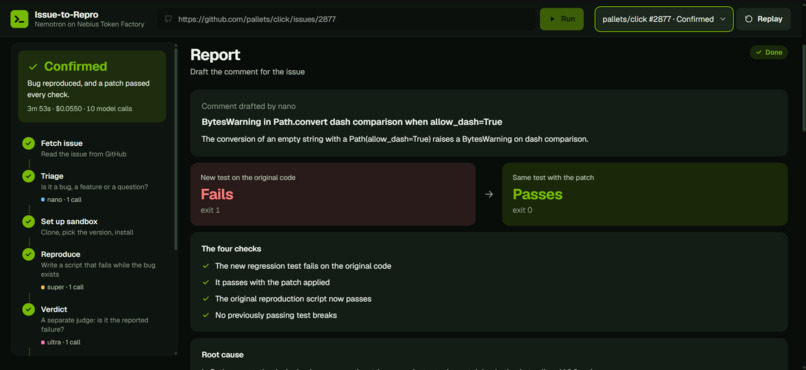Click 'No previously passing test breaks' text

(276, 315)
